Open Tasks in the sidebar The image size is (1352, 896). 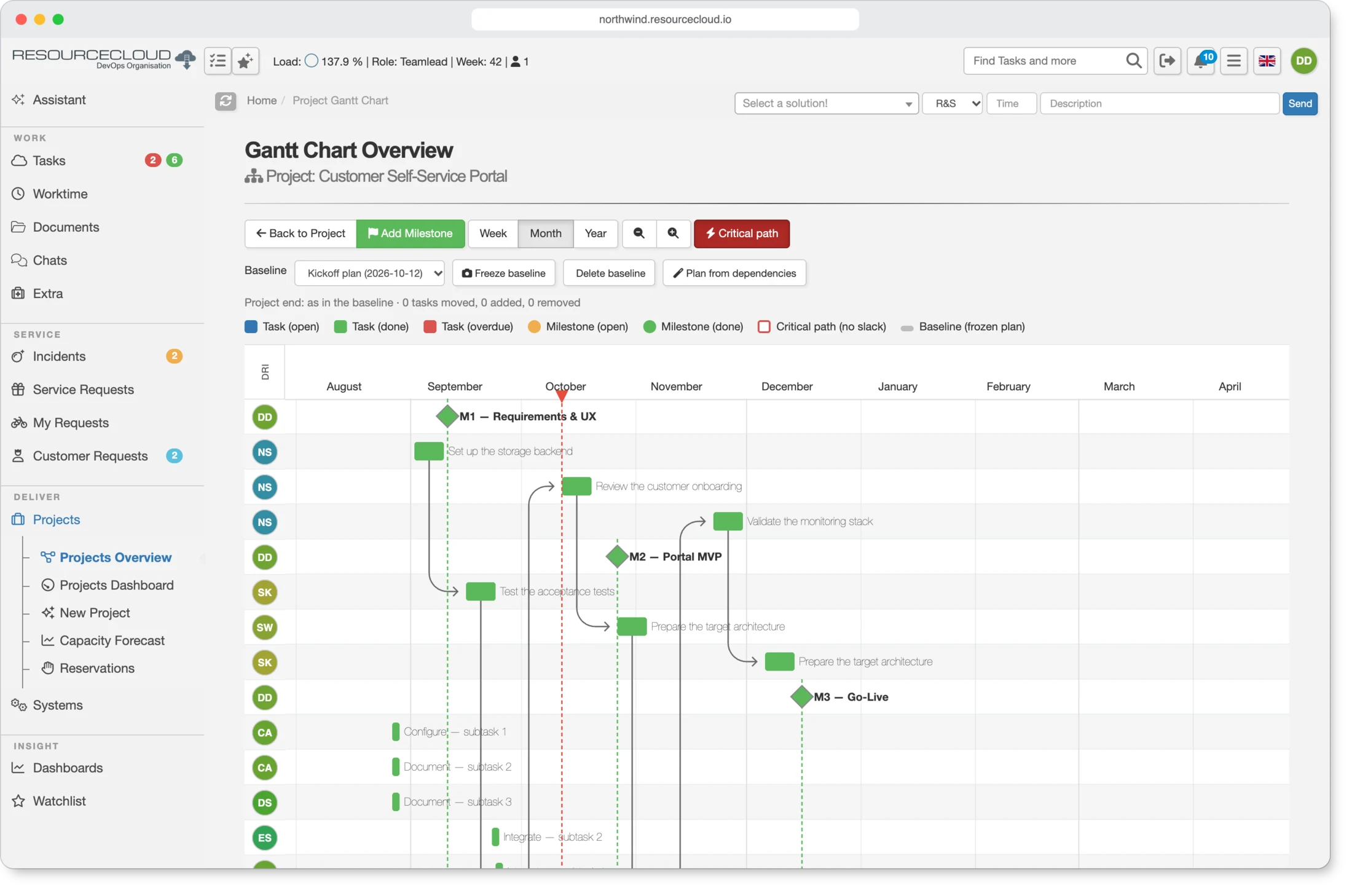(x=49, y=160)
